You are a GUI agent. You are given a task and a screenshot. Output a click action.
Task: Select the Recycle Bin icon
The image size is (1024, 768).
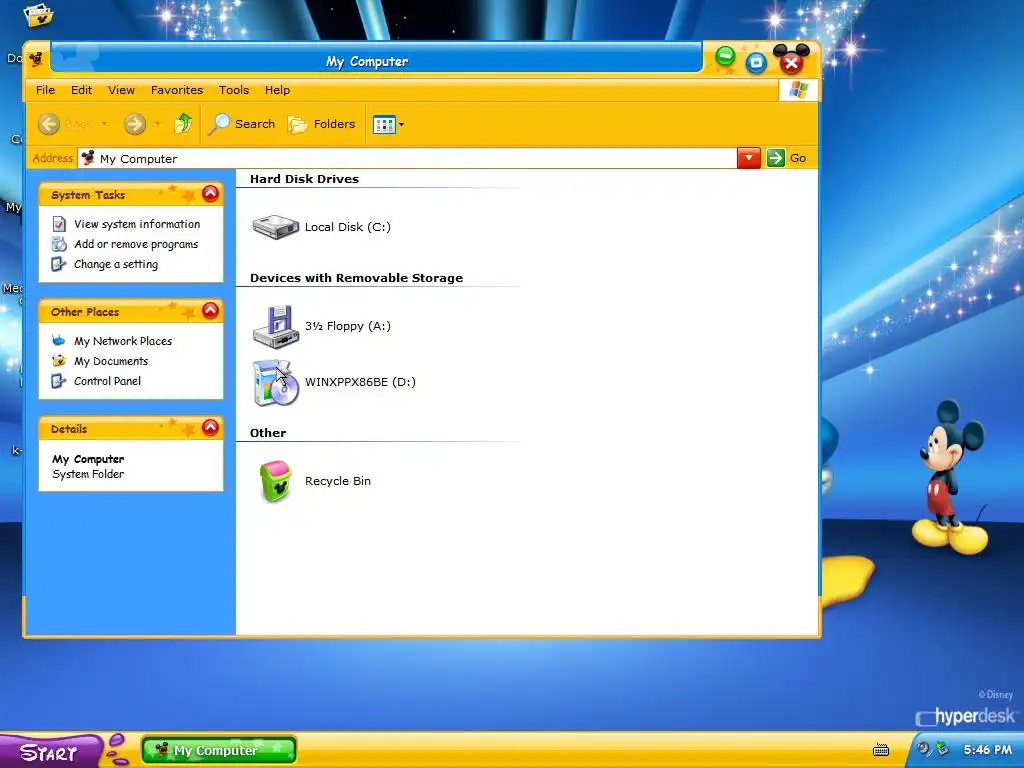point(276,481)
